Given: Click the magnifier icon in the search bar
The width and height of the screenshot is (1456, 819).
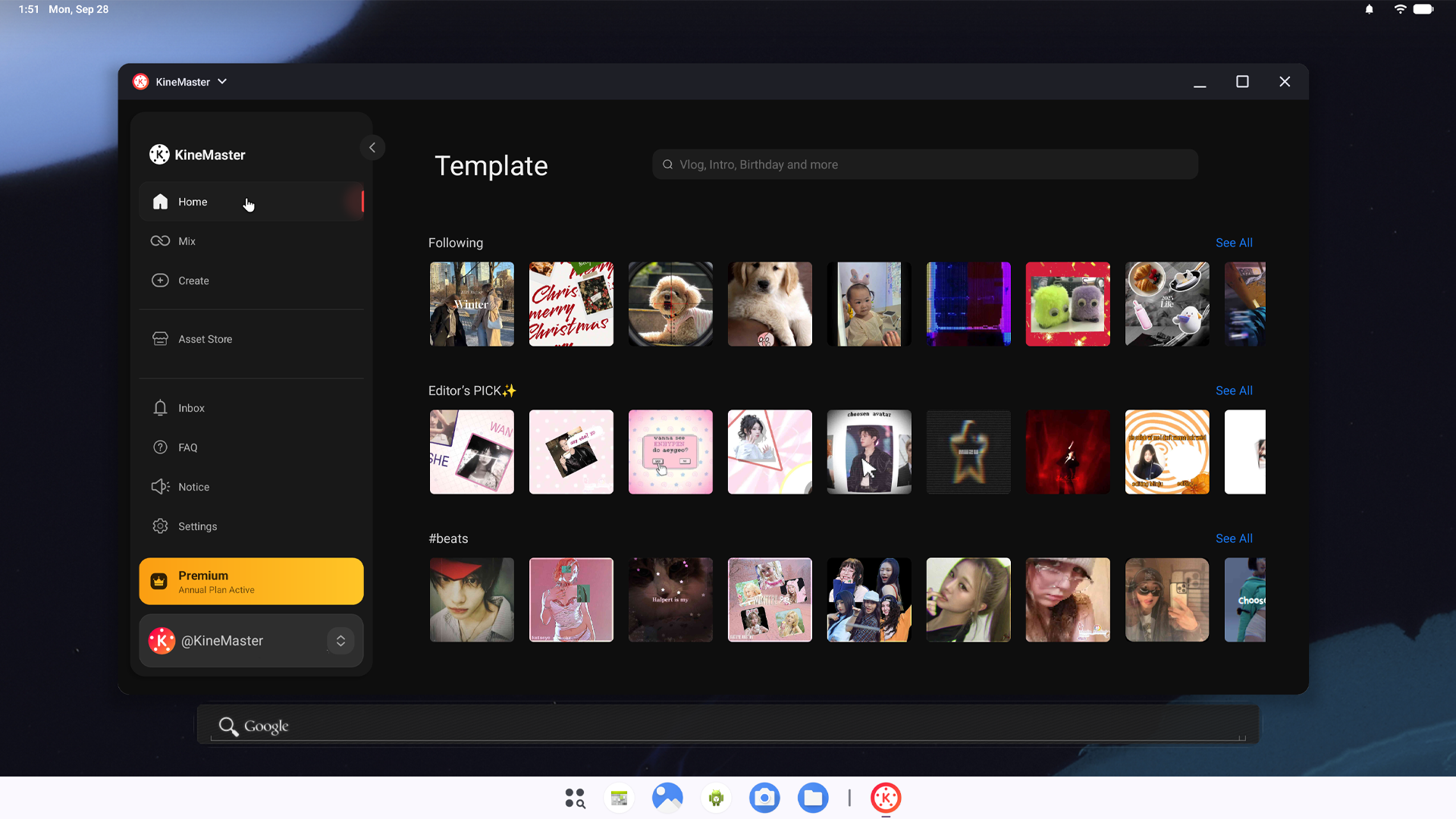Looking at the screenshot, I should 668,165.
